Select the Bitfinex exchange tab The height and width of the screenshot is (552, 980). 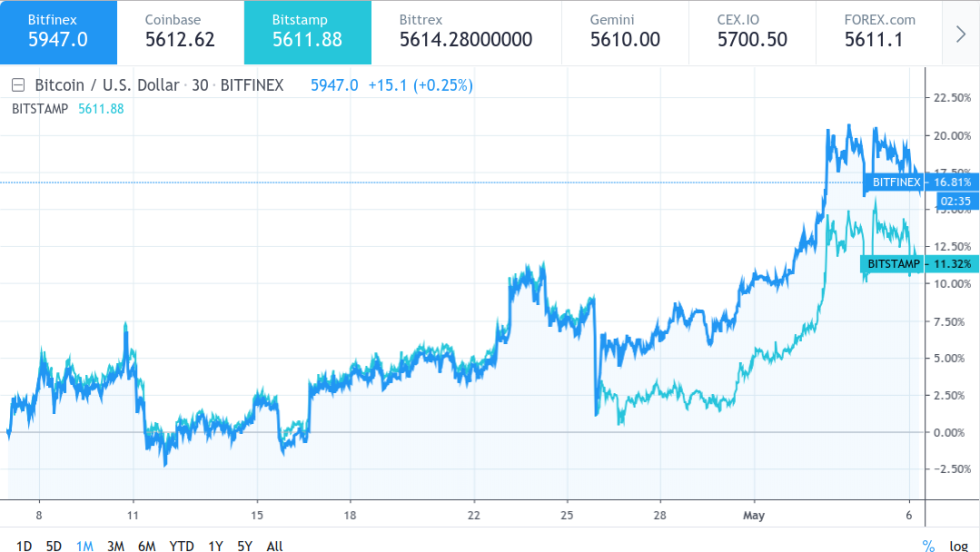(x=58, y=32)
